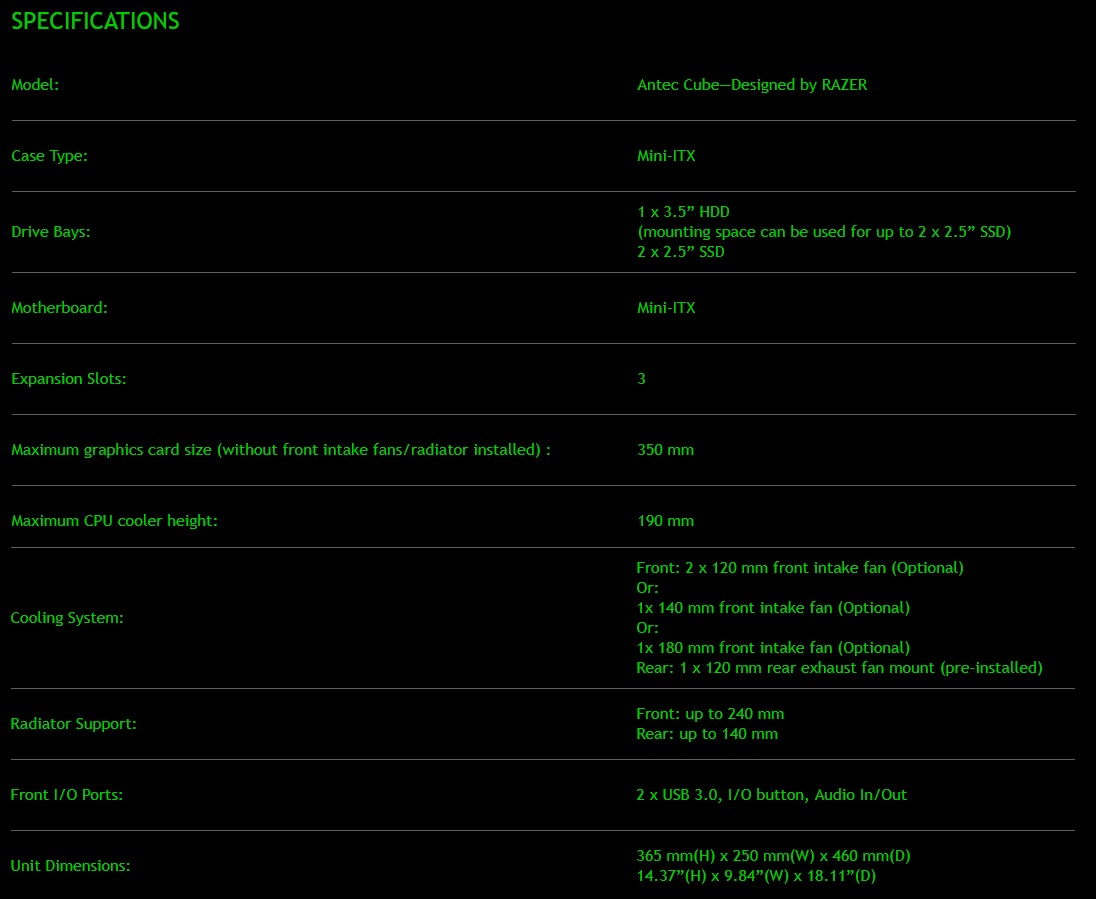Click the "Model:" row label
1096x899 pixels.
[x=35, y=85]
